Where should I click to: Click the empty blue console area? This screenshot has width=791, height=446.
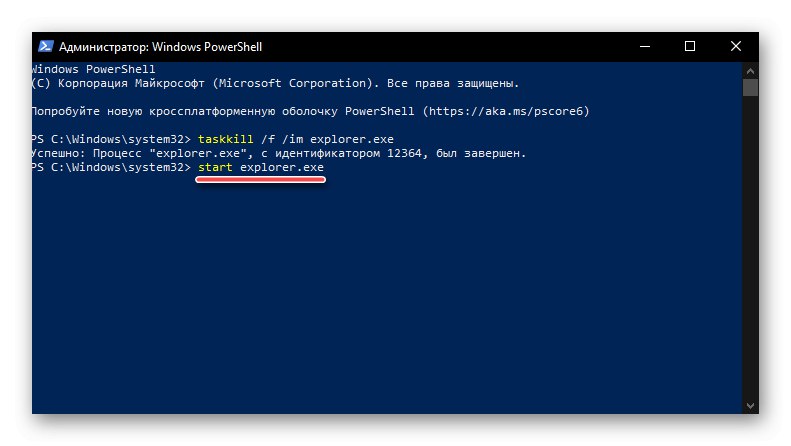point(390,300)
